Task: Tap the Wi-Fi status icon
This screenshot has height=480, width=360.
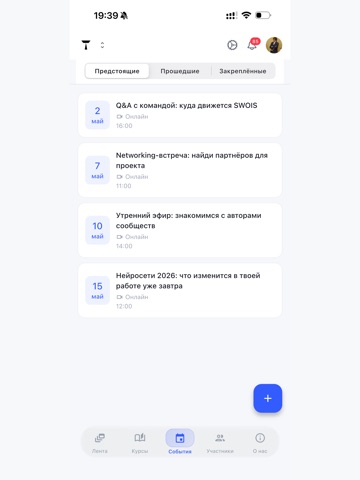Action: pos(246,15)
